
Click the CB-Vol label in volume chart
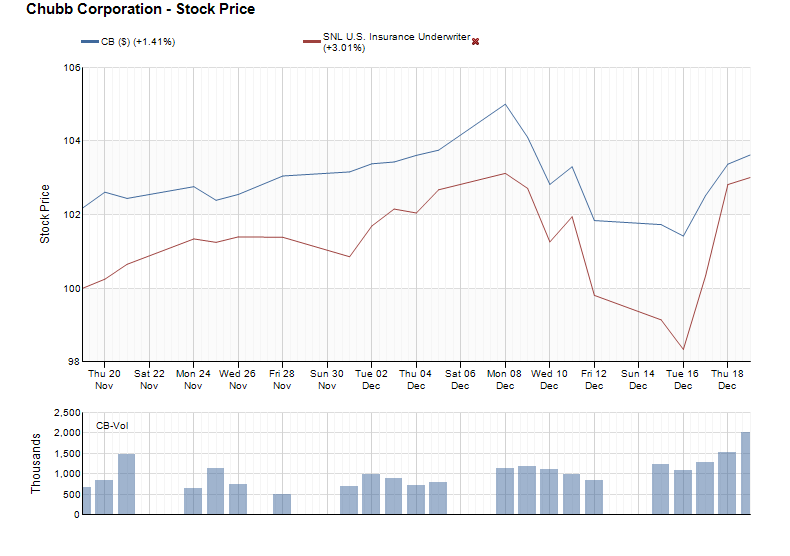(x=111, y=426)
